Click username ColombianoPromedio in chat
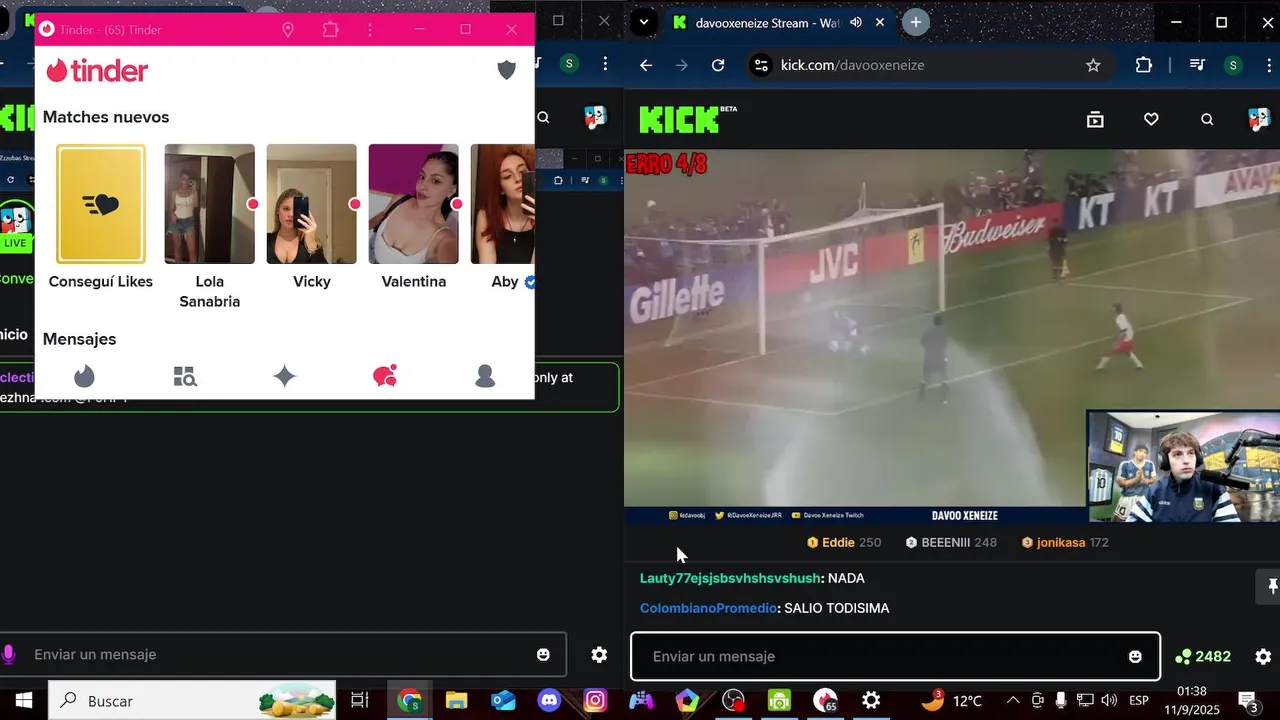The image size is (1280, 720). coord(708,608)
